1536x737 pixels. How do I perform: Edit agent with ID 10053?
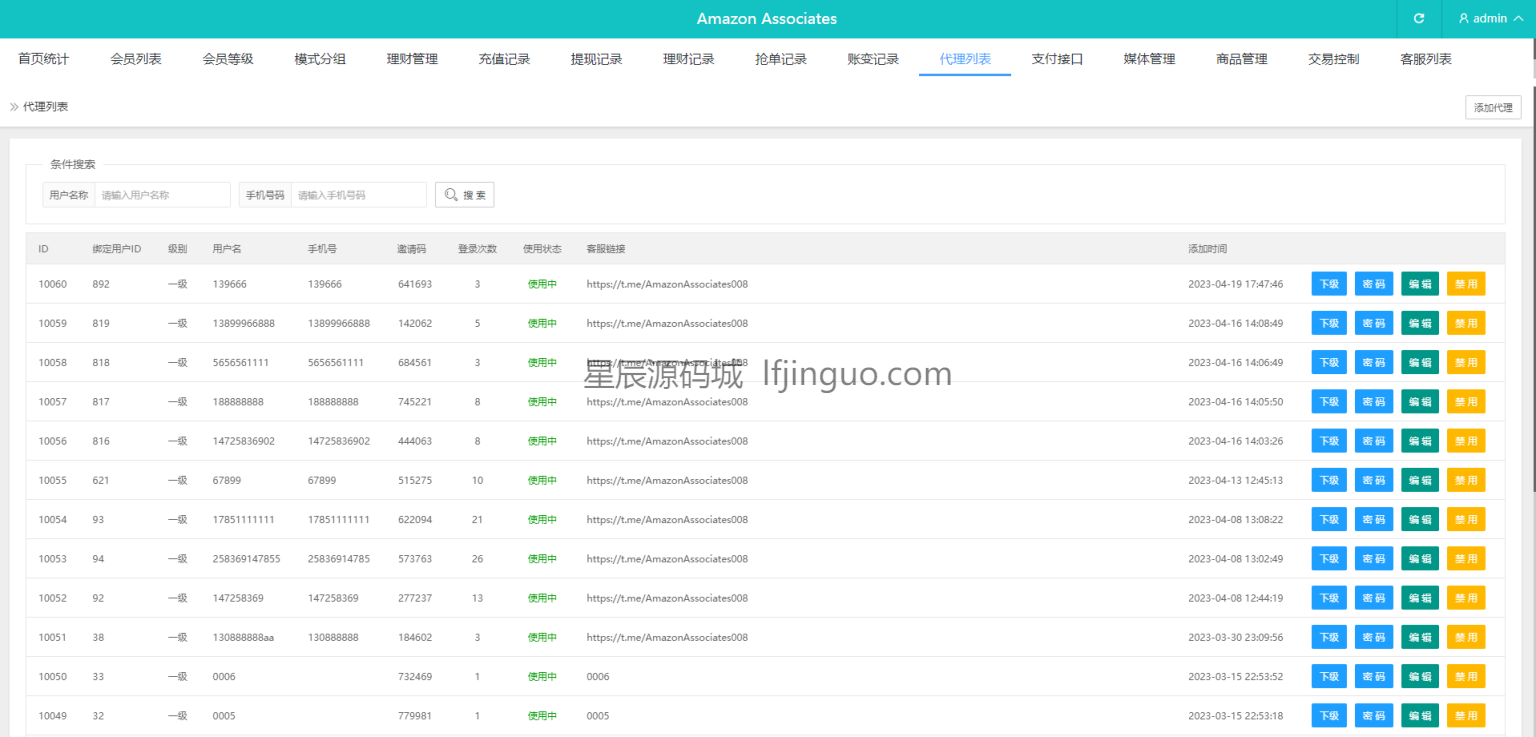(1420, 558)
